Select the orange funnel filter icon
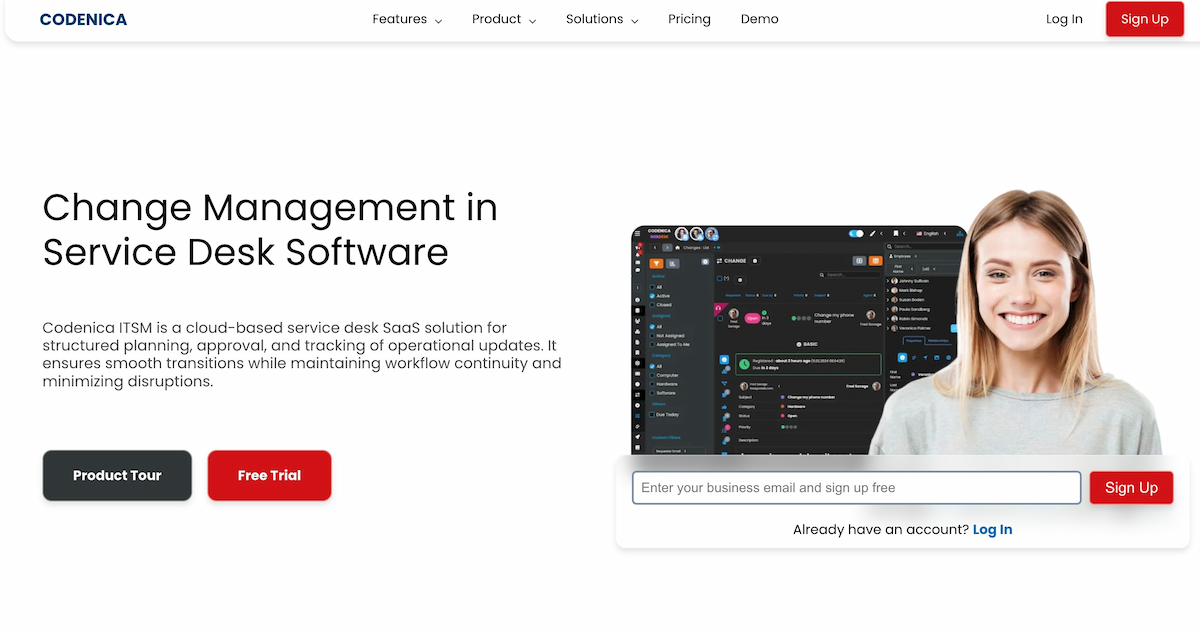This screenshot has height=630, width=1200. tap(656, 264)
